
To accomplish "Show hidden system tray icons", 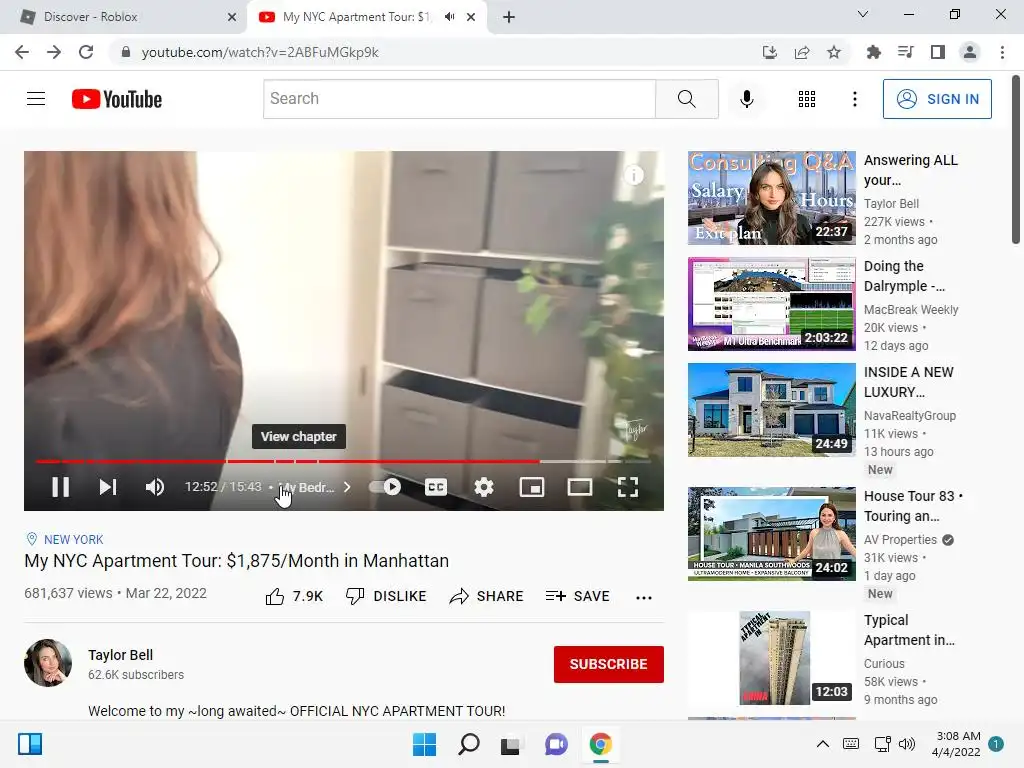I will tap(823, 744).
